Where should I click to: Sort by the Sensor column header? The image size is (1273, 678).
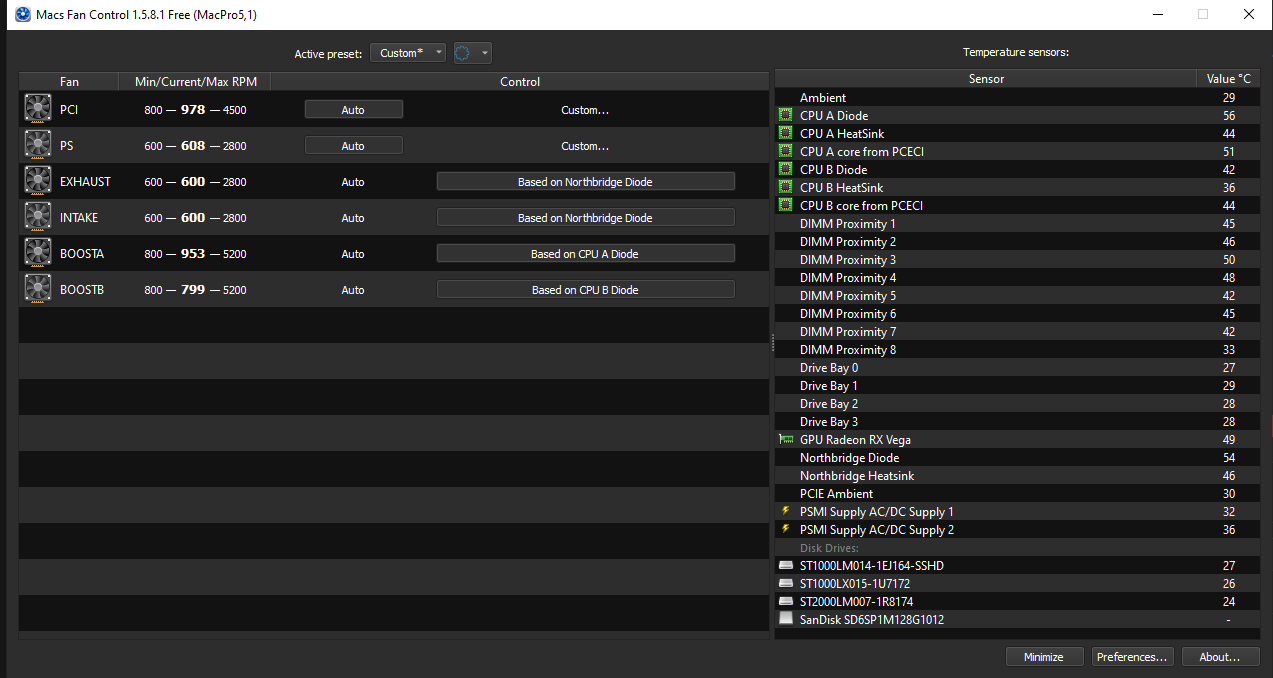tap(986, 79)
